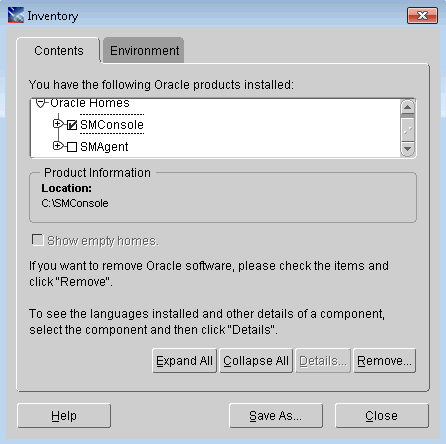
Task: Open the Details... dialog button
Action: [323, 361]
